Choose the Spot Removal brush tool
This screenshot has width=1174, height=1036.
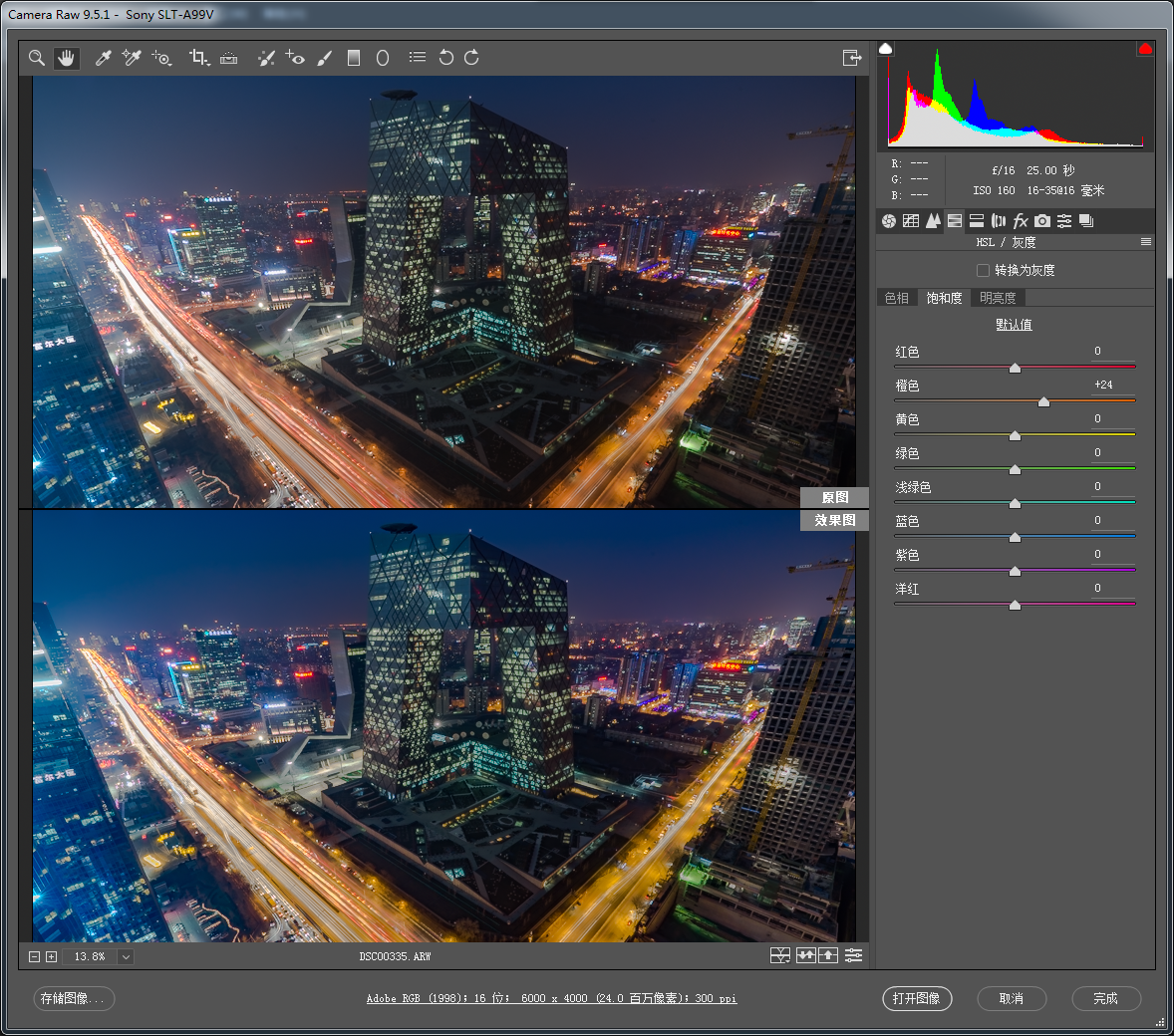(x=266, y=58)
